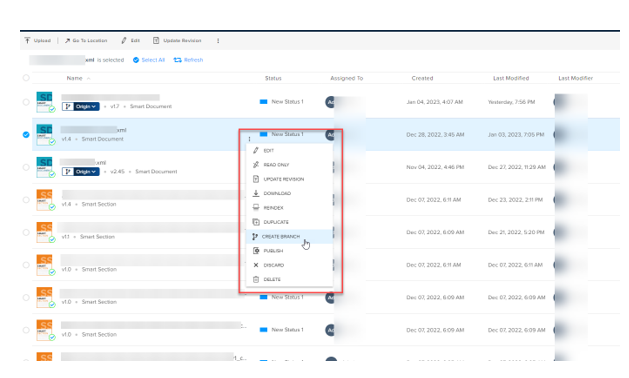
Task: Choose READ ONLY from the context menu
Action: [289, 165]
